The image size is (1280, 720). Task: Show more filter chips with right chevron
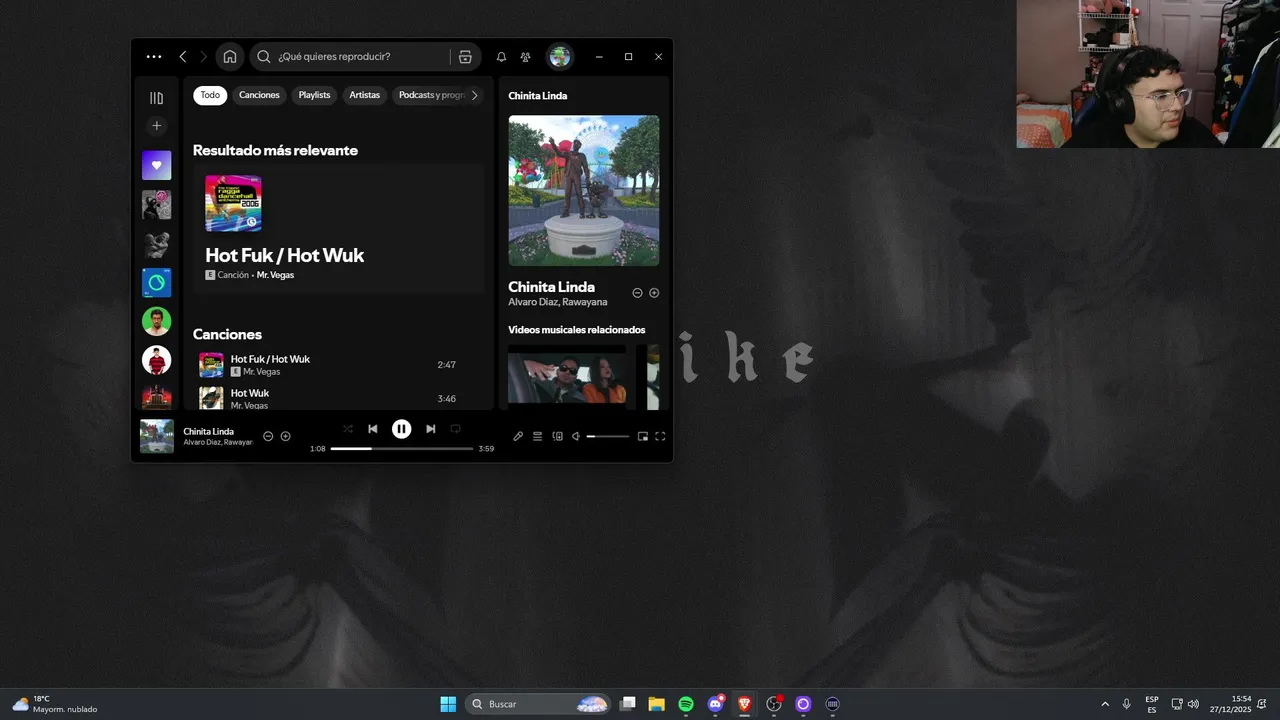[x=474, y=95]
